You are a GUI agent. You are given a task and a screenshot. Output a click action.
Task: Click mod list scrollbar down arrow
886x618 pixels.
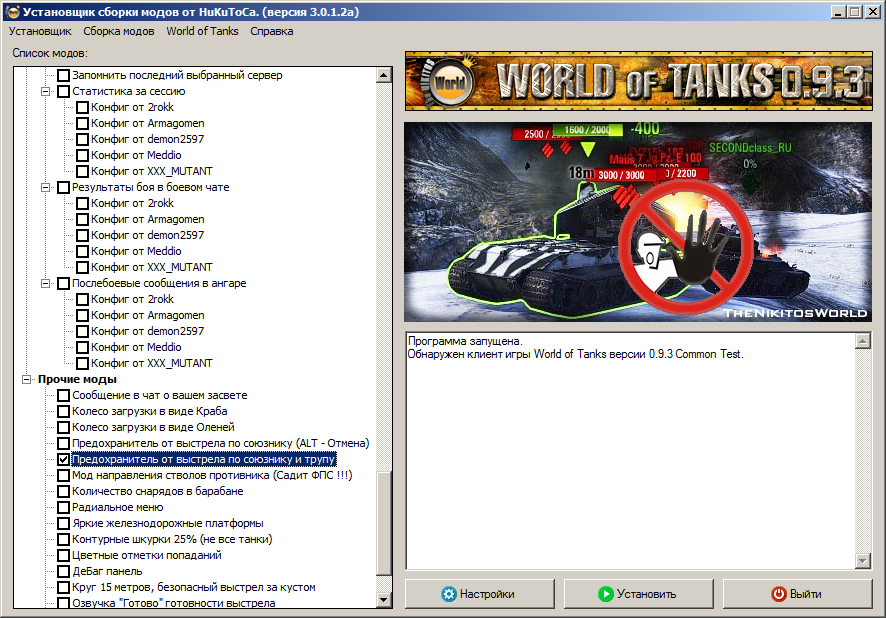click(x=384, y=600)
